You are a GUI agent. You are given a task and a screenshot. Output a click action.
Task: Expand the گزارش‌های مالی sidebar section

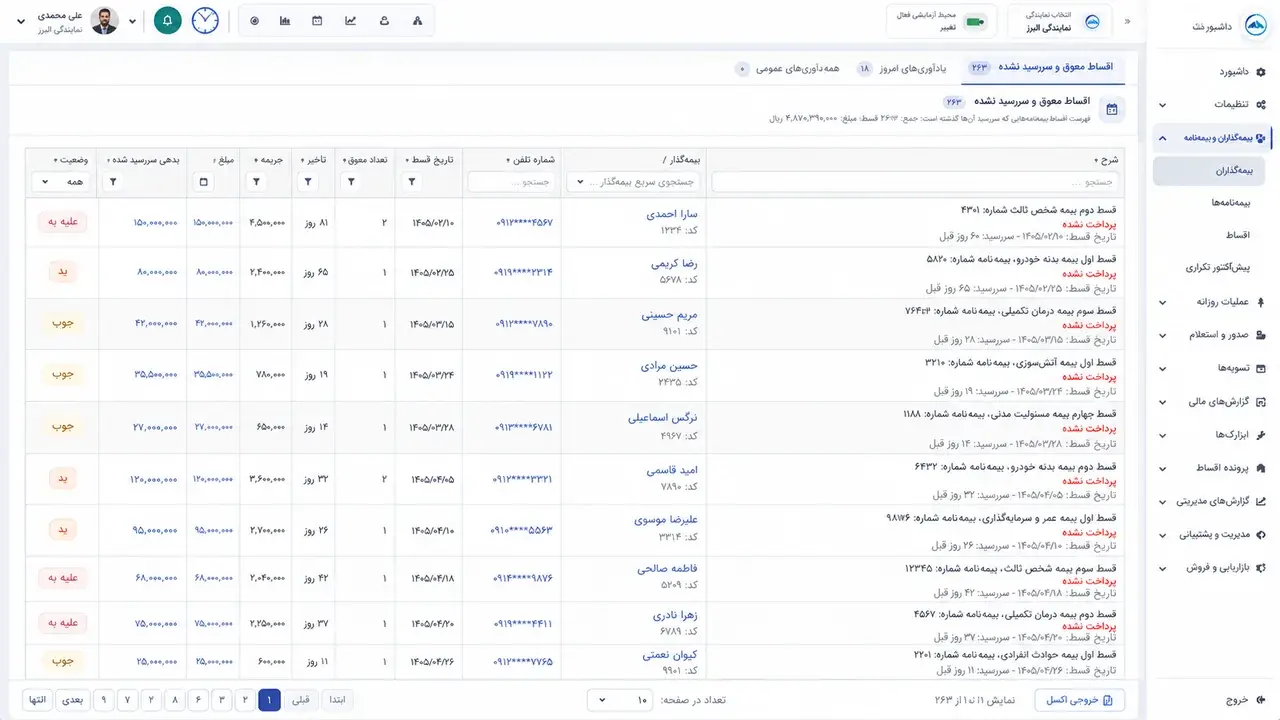click(1212, 401)
